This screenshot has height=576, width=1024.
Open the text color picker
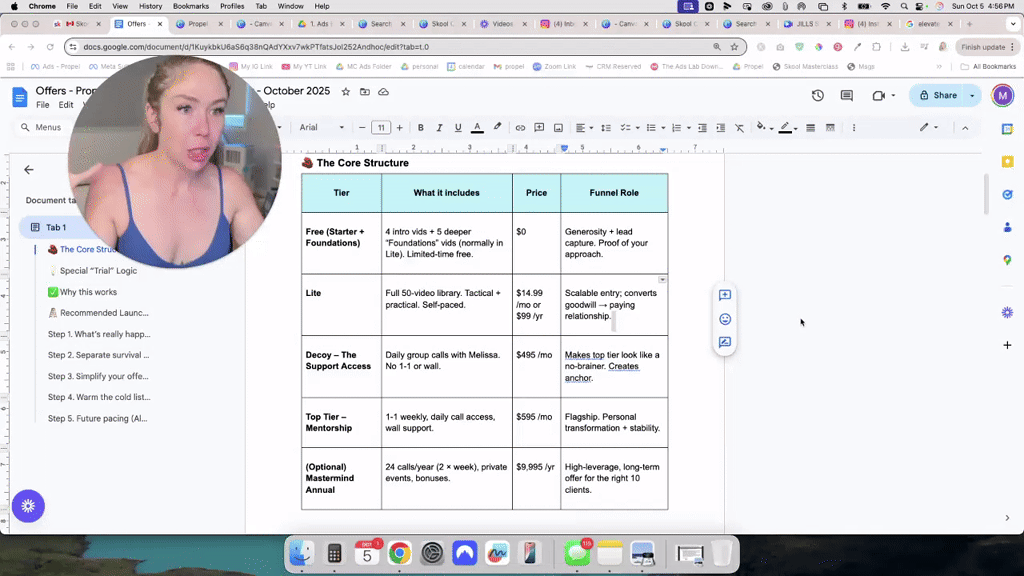477,127
